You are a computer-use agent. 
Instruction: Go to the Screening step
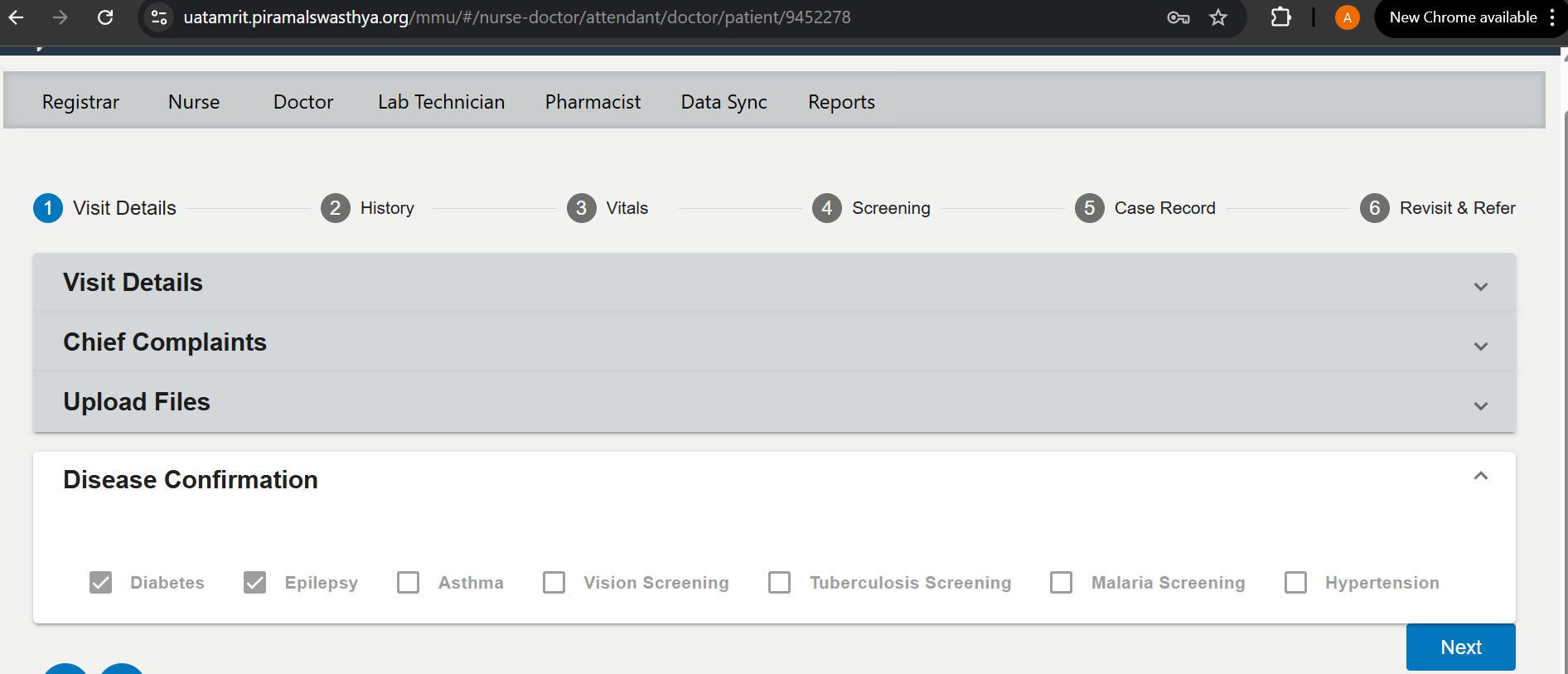tap(891, 208)
